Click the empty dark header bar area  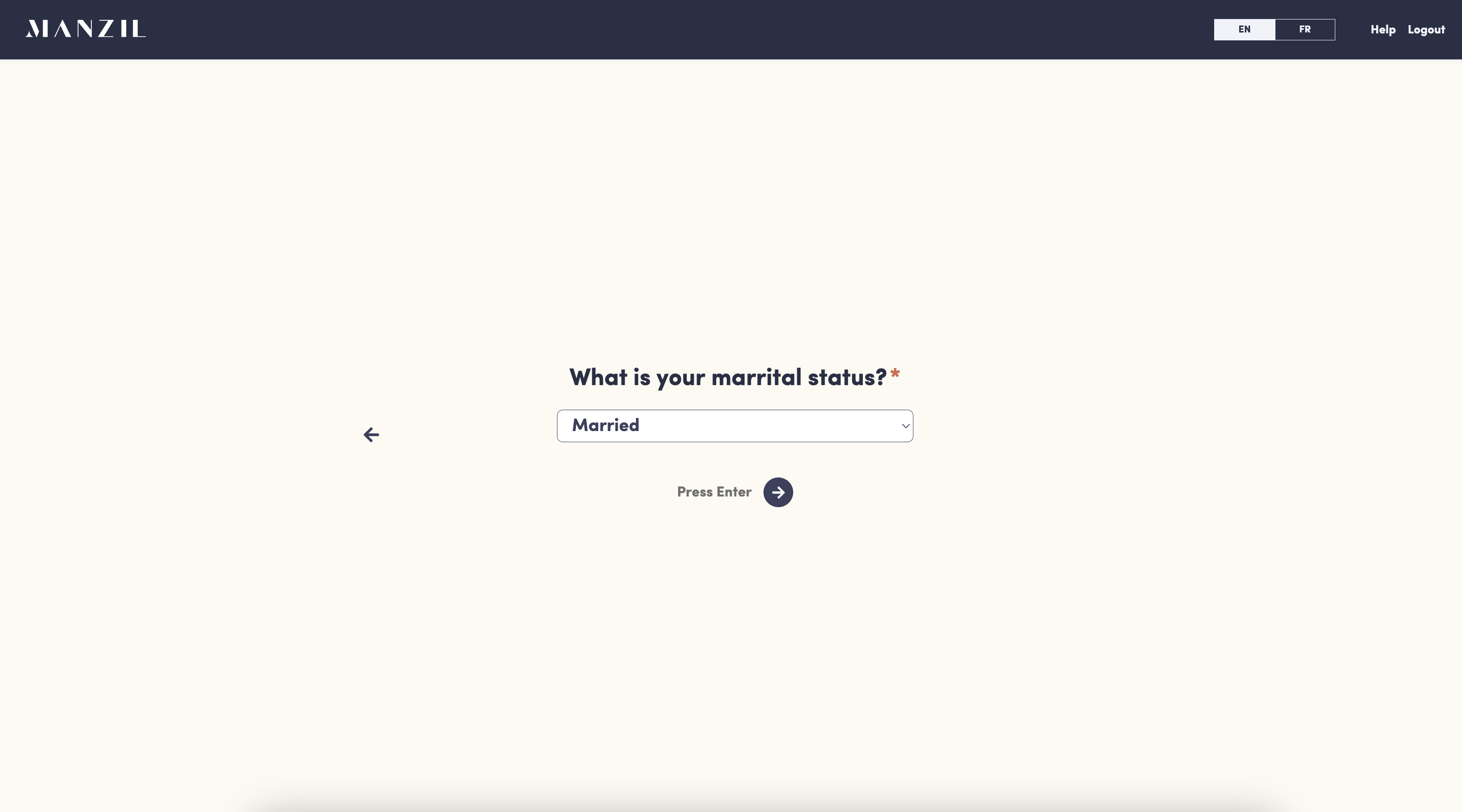click(681, 30)
